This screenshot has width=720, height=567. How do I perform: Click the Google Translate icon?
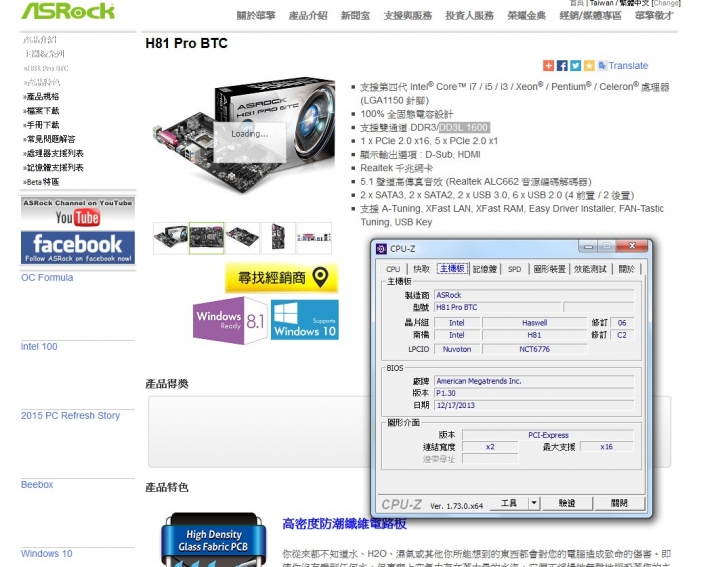(602, 65)
